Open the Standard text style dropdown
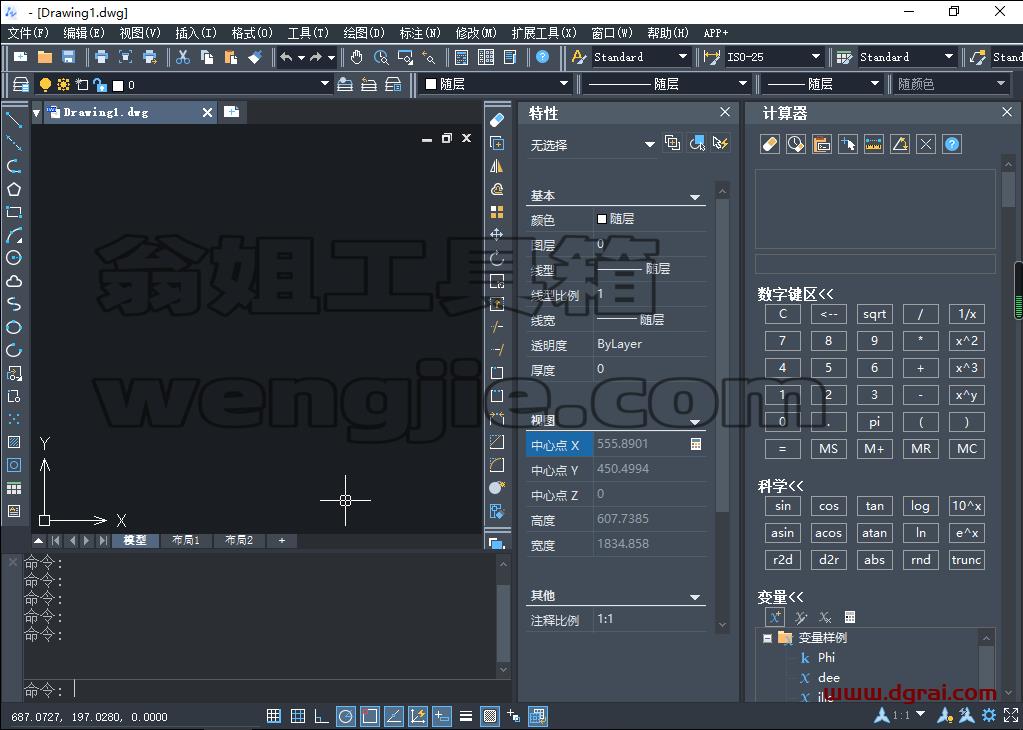The height and width of the screenshot is (730, 1023). click(682, 57)
